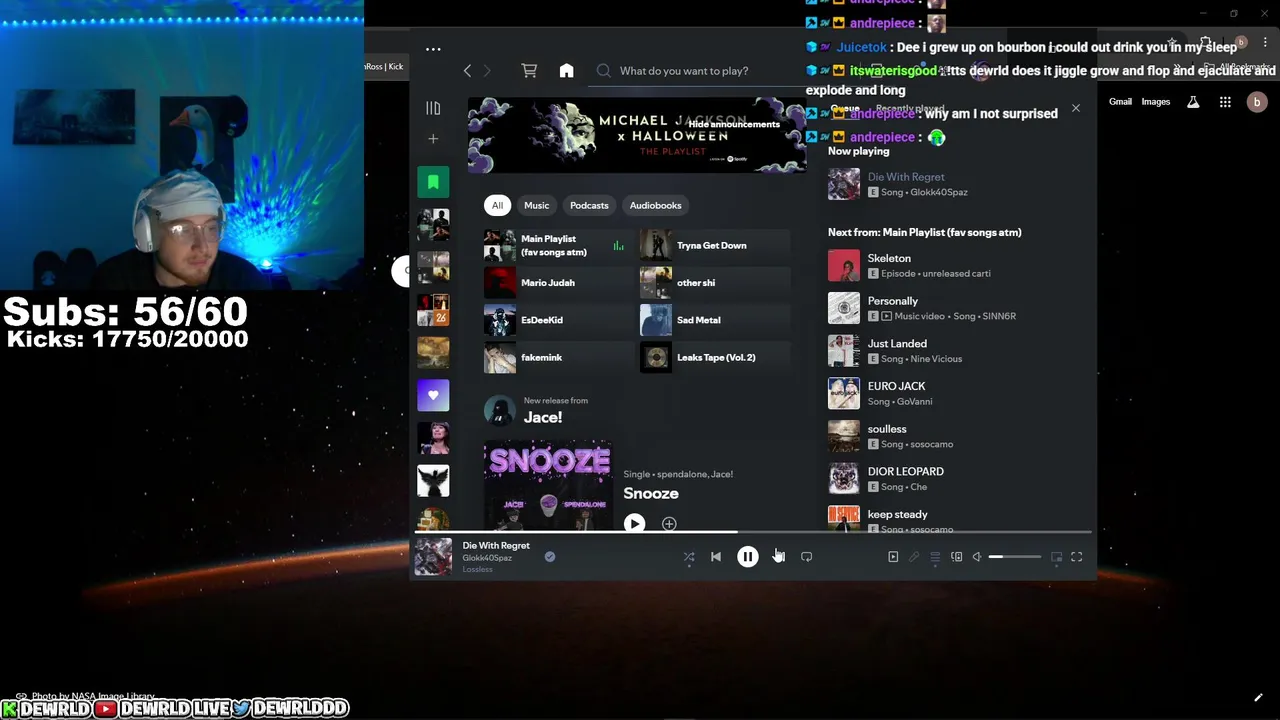Close the Queue panel
This screenshot has width=1280, height=720.
1076,108
